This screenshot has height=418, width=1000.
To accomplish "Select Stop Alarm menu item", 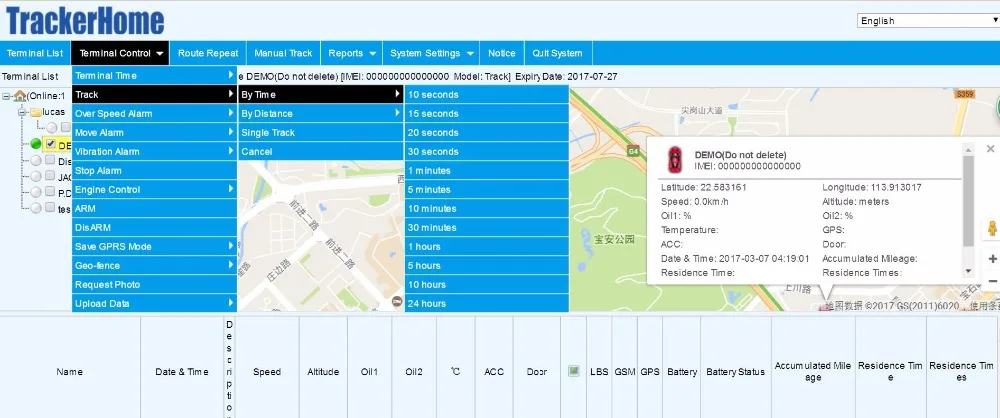I will (x=154, y=170).
